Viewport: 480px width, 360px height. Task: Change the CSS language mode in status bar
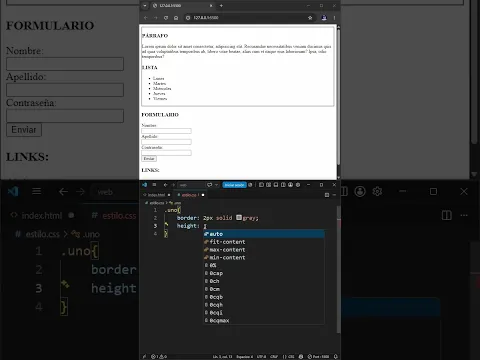point(289,356)
